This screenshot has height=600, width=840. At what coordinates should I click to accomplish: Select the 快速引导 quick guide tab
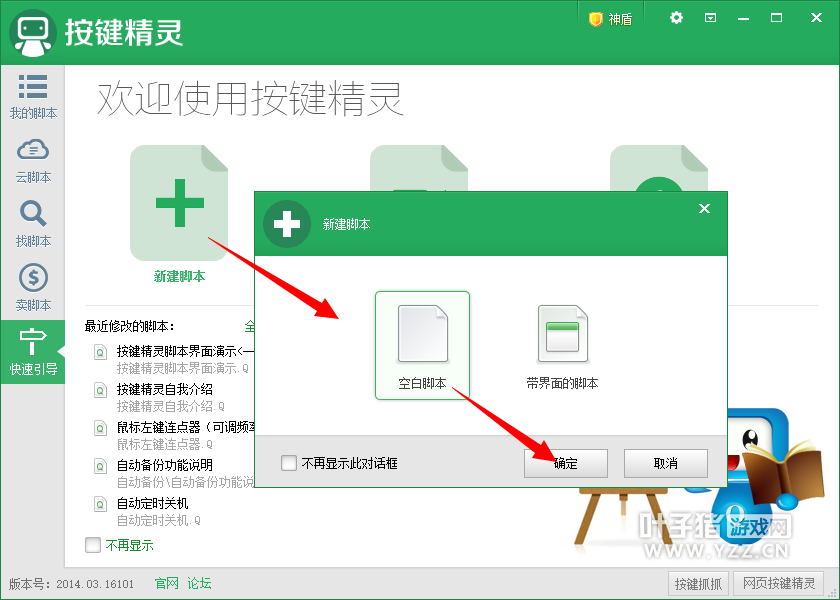coord(33,352)
